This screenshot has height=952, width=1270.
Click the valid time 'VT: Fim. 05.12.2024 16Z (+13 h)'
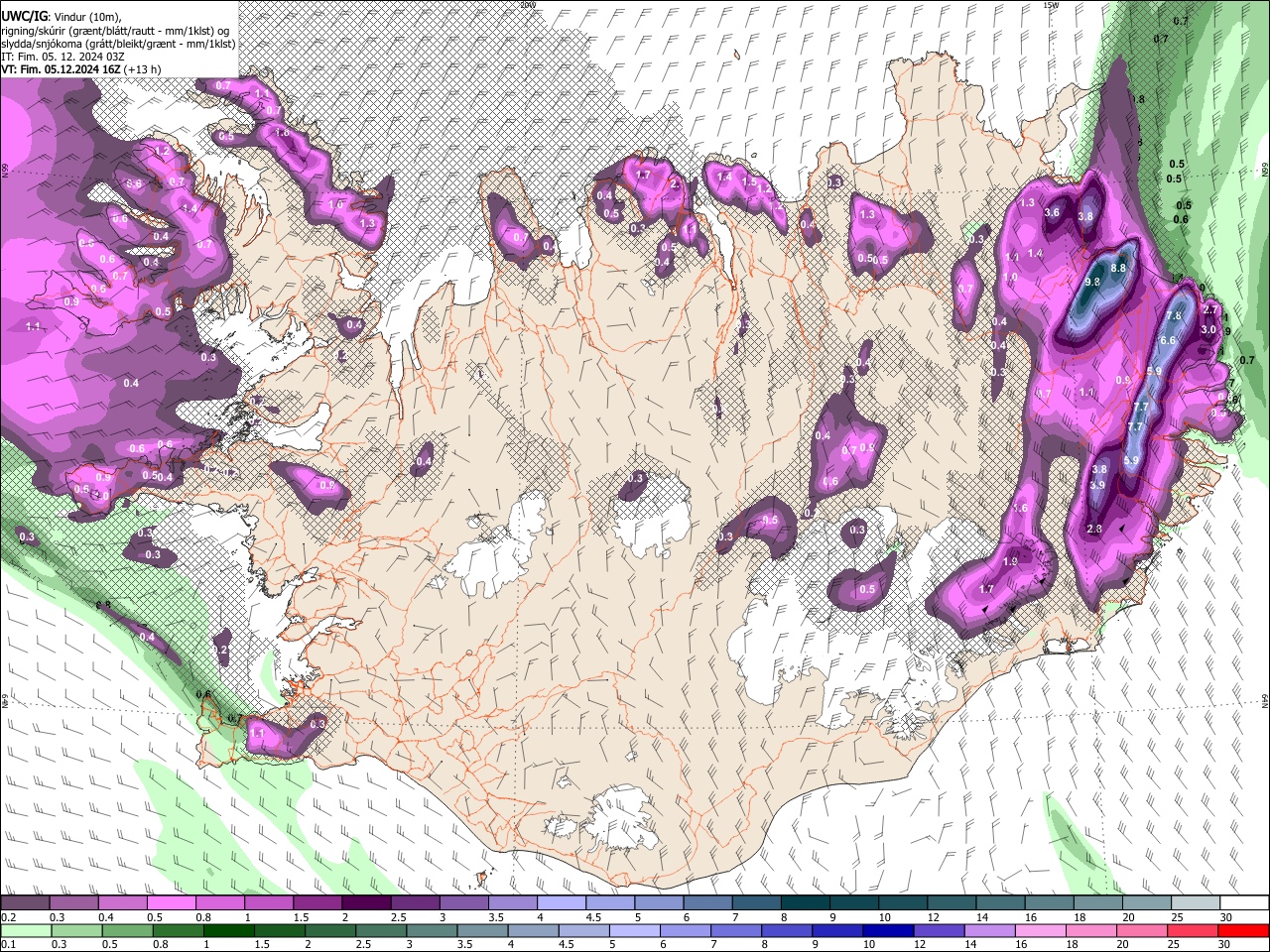(80, 69)
